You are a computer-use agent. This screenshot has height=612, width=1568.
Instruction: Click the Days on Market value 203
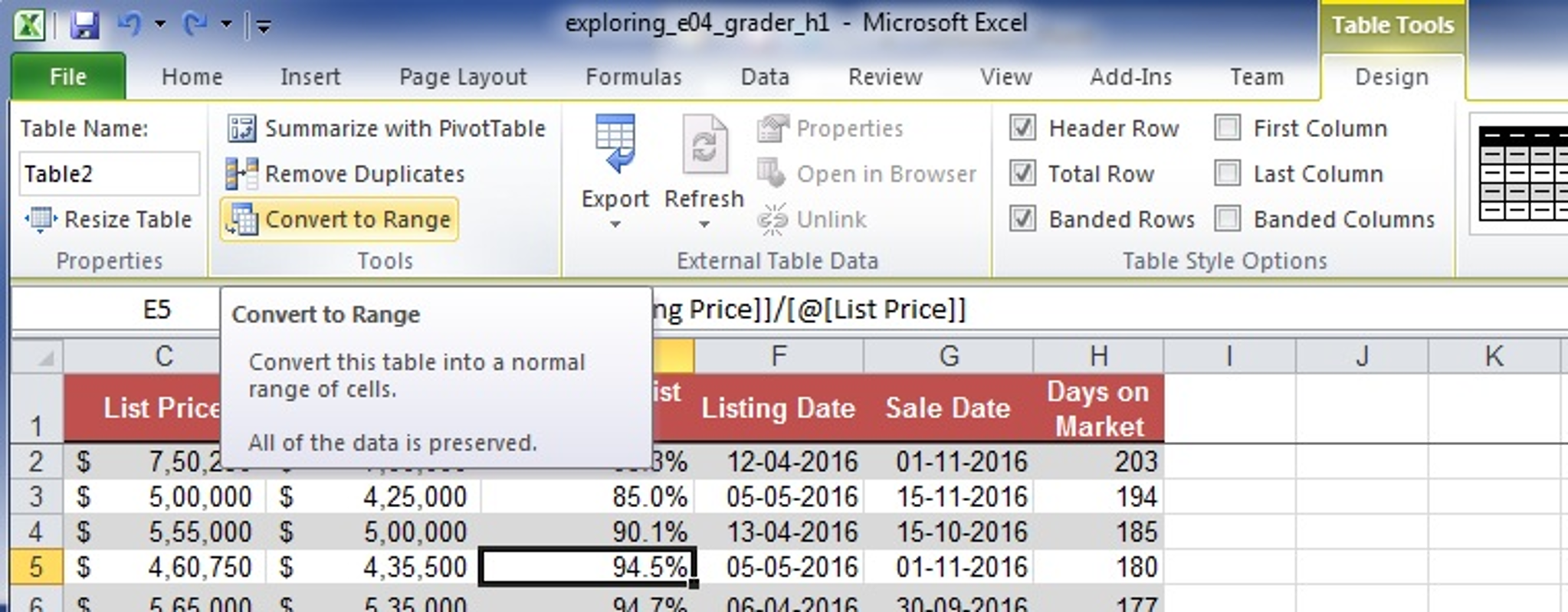(1098, 461)
